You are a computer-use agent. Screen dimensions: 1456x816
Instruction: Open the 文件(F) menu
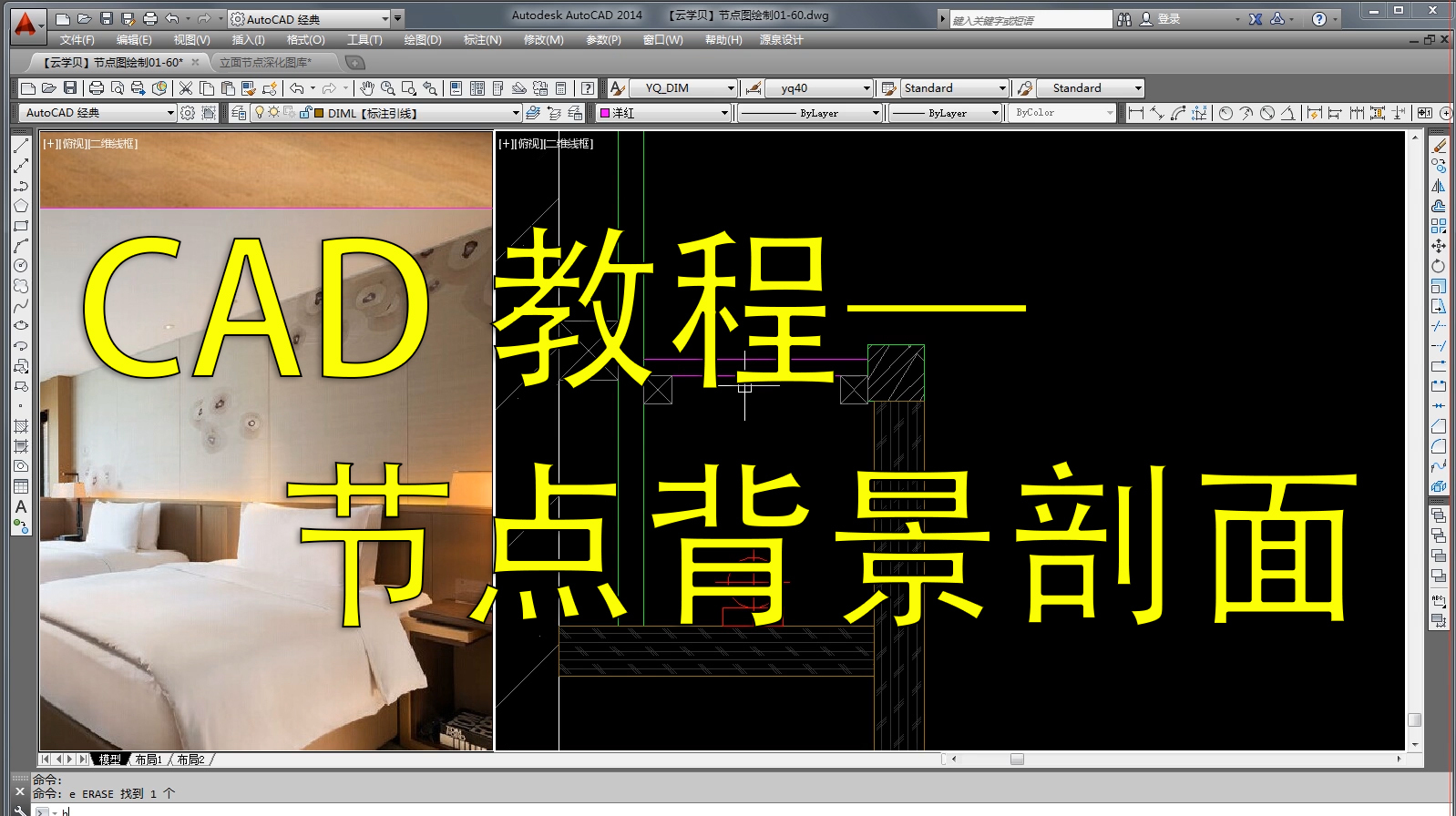[x=77, y=40]
